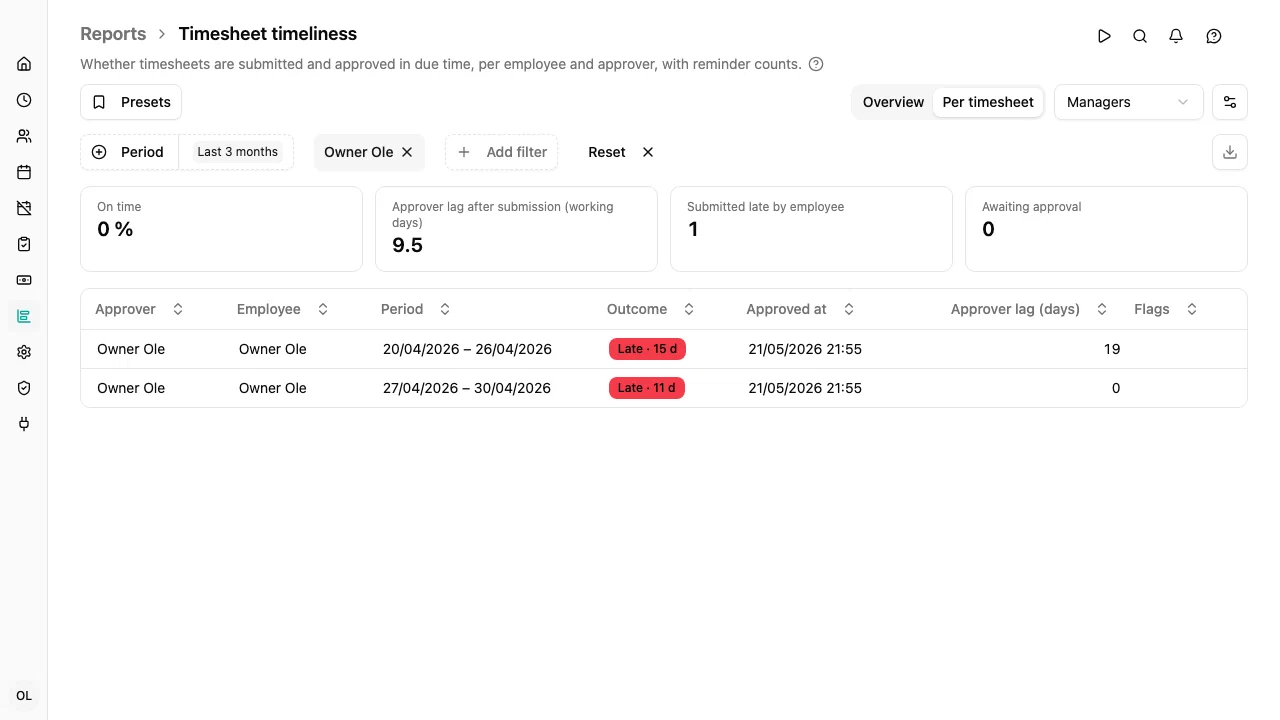
Task: Click the search magnifier icon
Action: 1140,36
